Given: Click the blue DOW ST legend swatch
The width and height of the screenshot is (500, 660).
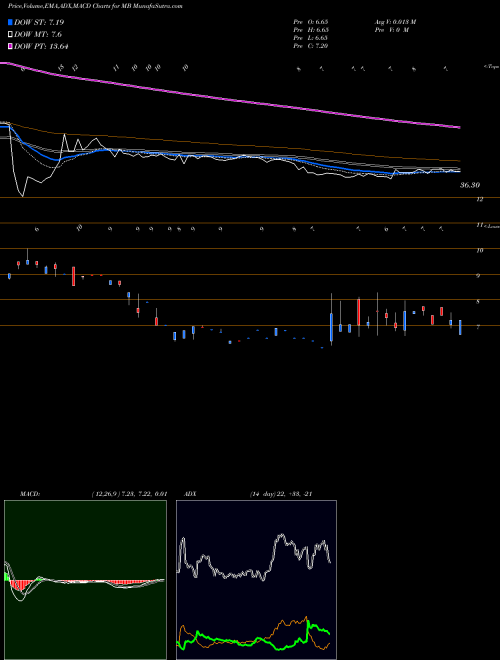Looking at the screenshot, I should point(10,22).
